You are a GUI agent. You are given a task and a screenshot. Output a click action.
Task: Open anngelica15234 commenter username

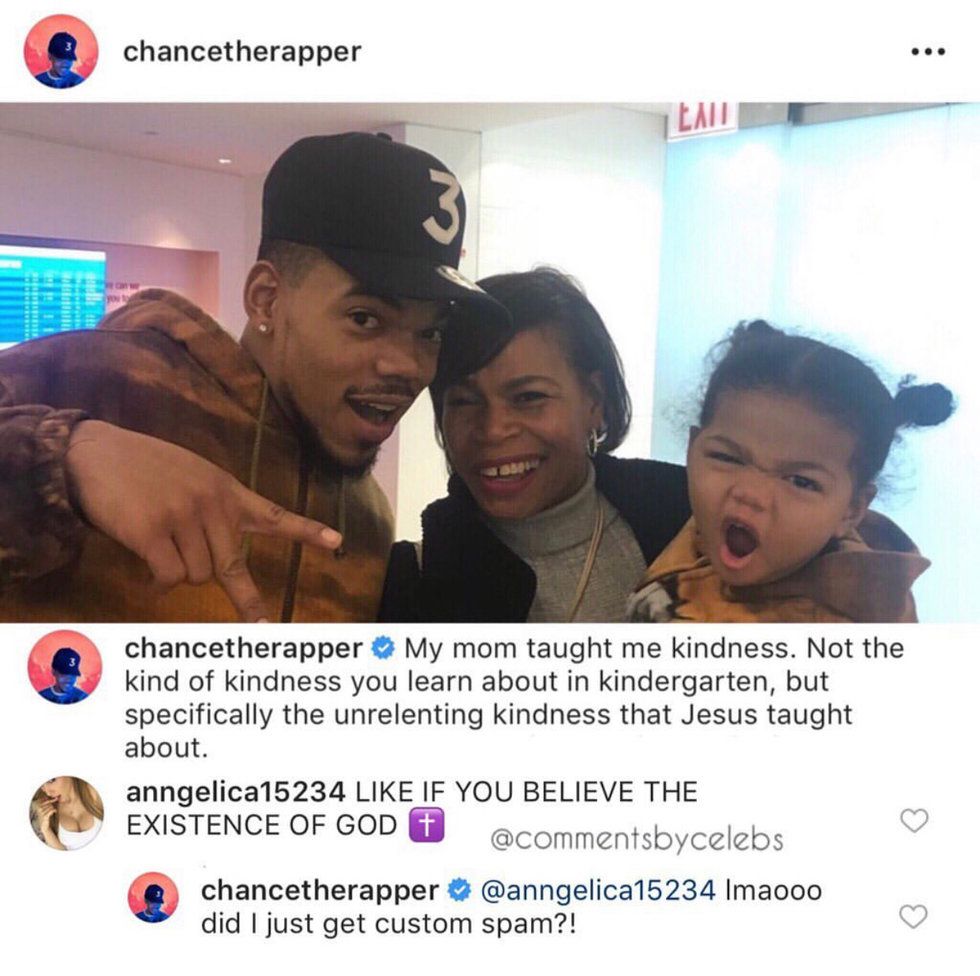[x=236, y=792]
